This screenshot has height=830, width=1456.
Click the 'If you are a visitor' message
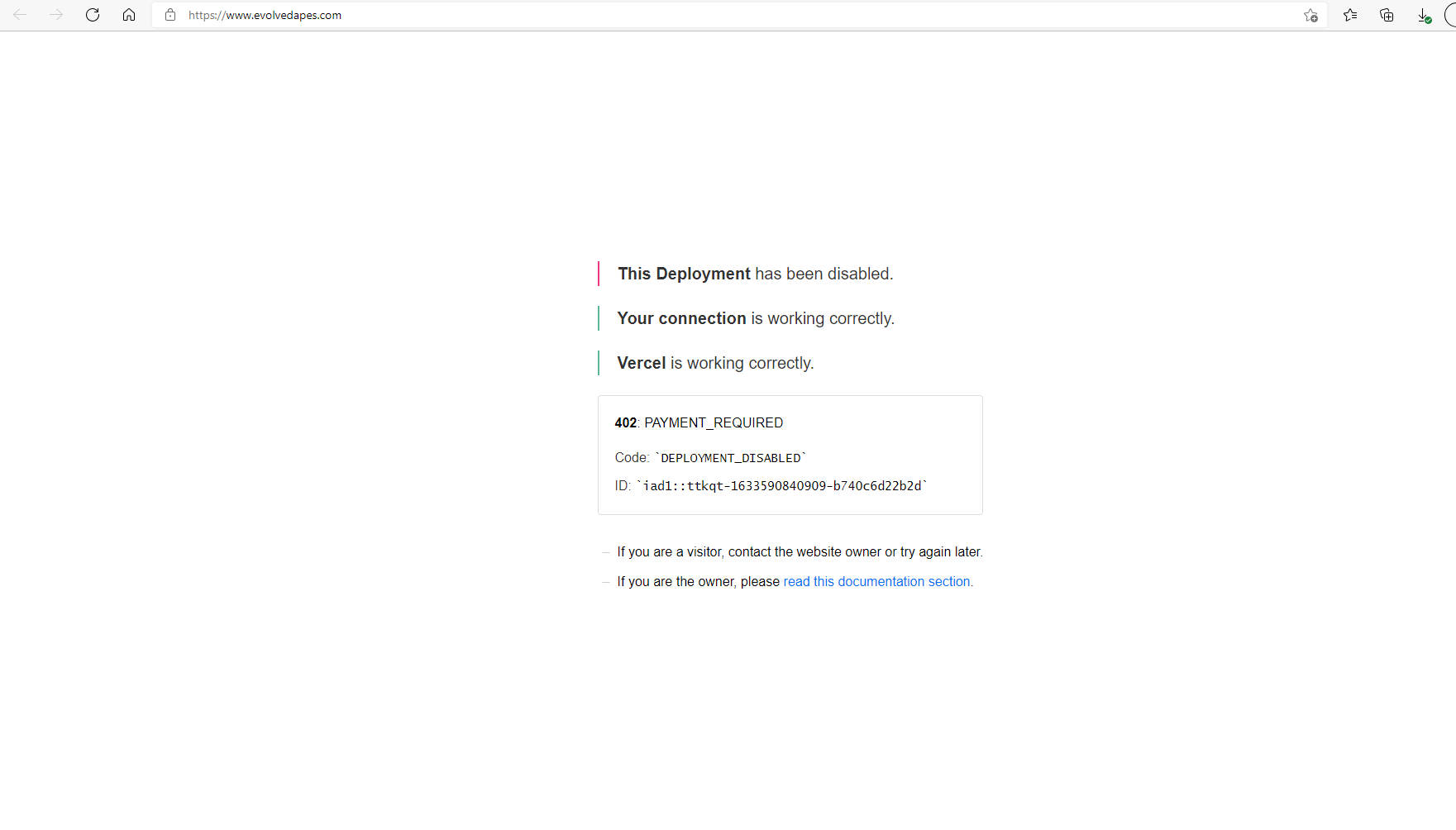[799, 551]
